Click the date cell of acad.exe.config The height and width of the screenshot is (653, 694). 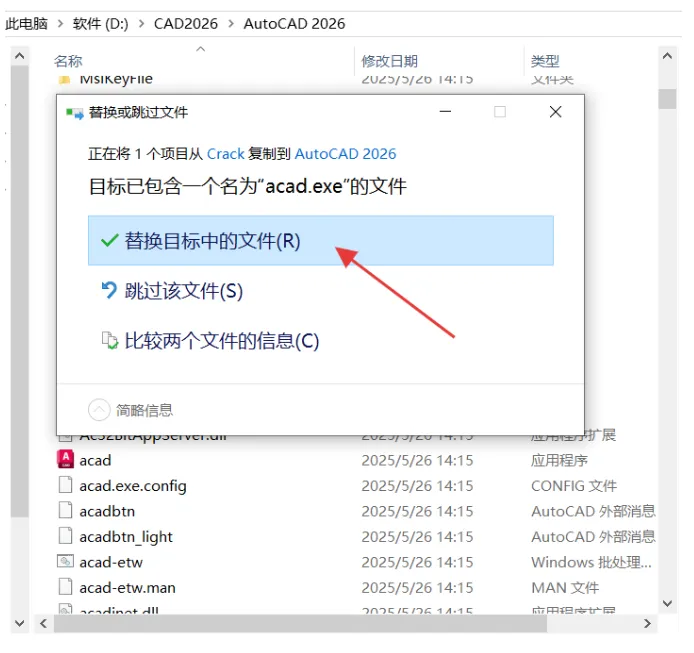(417, 486)
